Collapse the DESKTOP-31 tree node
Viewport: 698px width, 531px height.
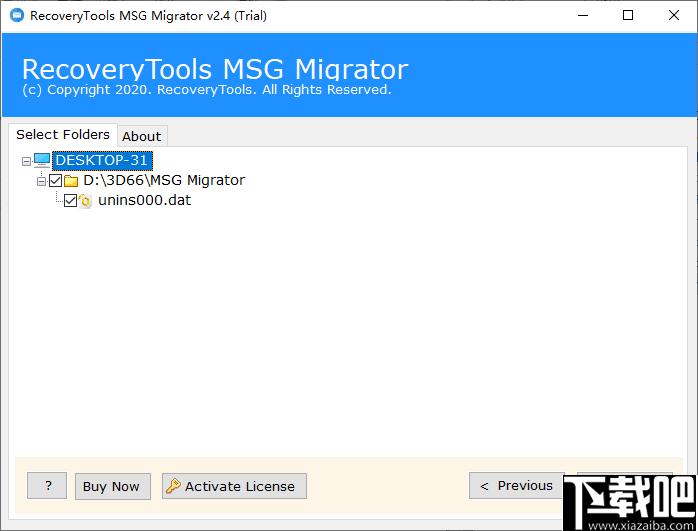click(x=25, y=160)
